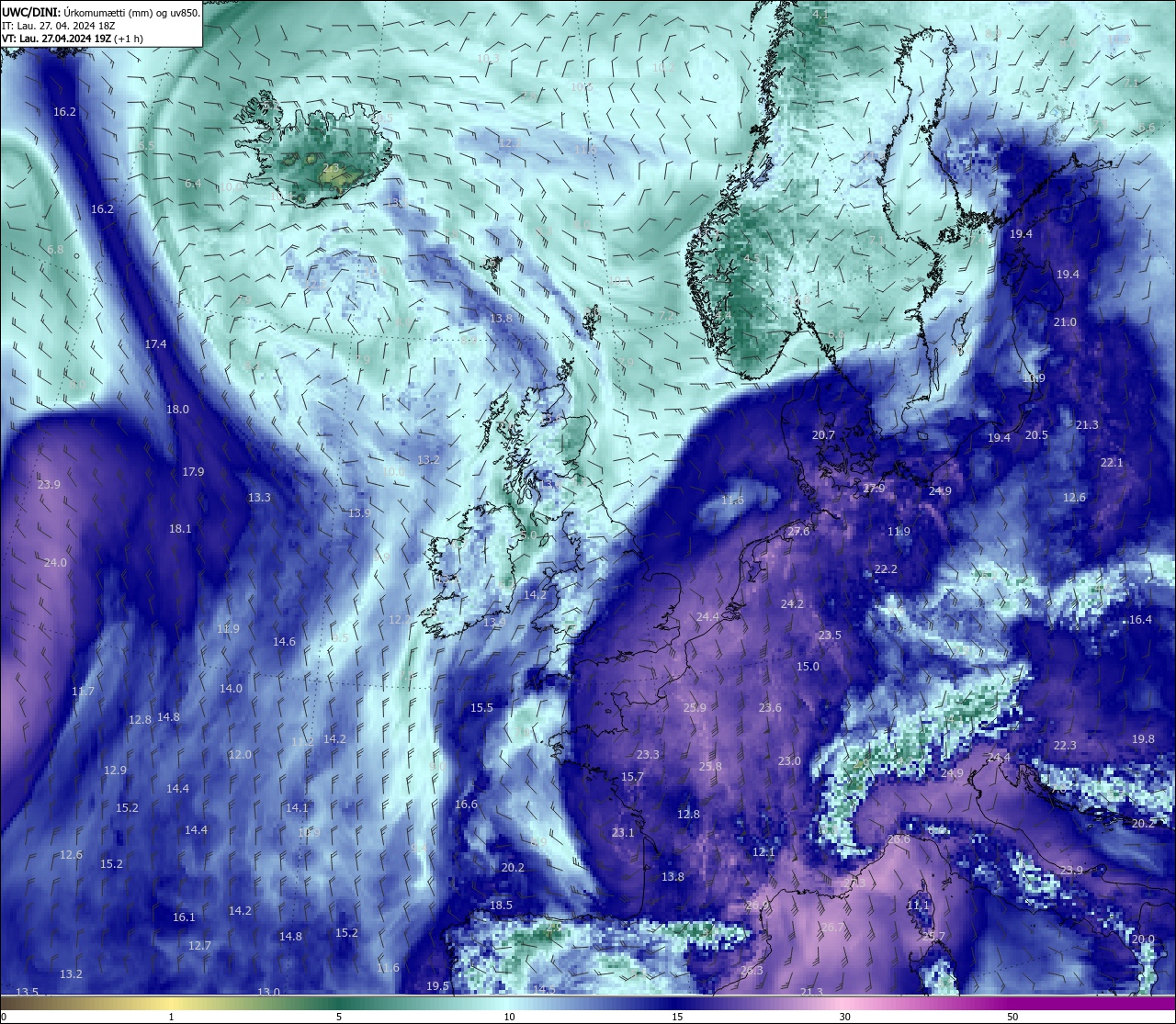Image resolution: width=1176 pixels, height=1024 pixels.
Task: Click the 18.5 value on the map
Action: (501, 906)
